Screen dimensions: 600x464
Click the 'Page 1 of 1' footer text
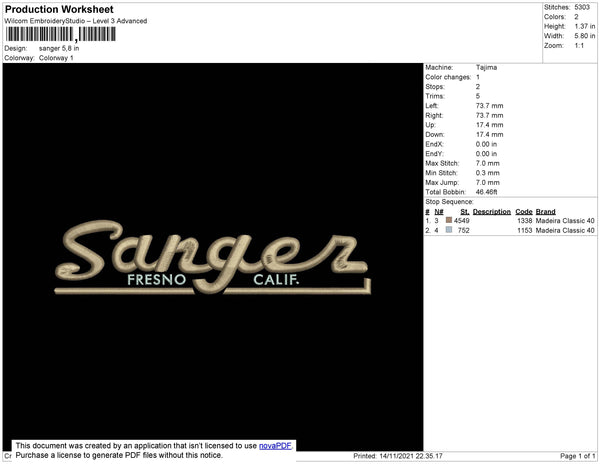point(577,456)
